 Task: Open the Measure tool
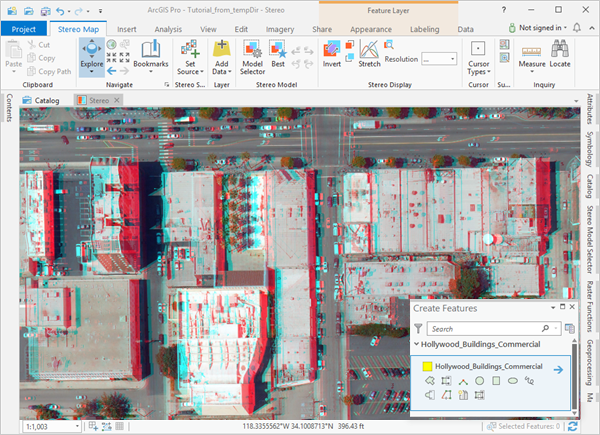[x=532, y=57]
